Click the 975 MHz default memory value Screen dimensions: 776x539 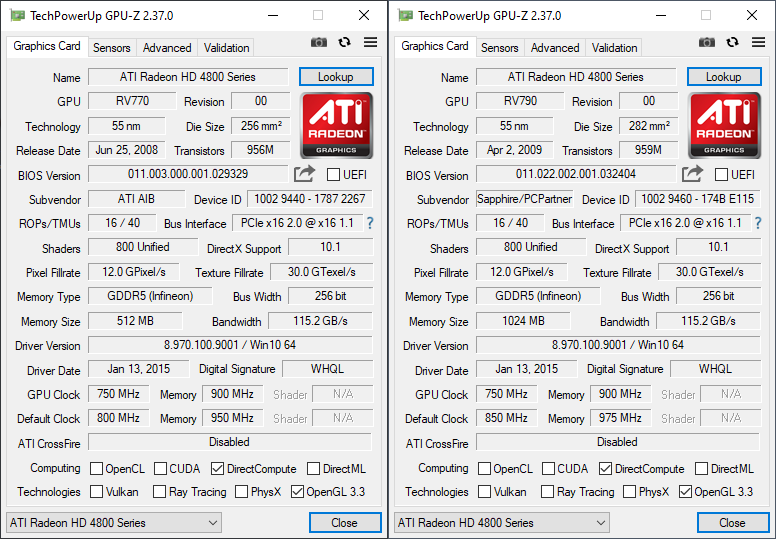(x=621, y=418)
